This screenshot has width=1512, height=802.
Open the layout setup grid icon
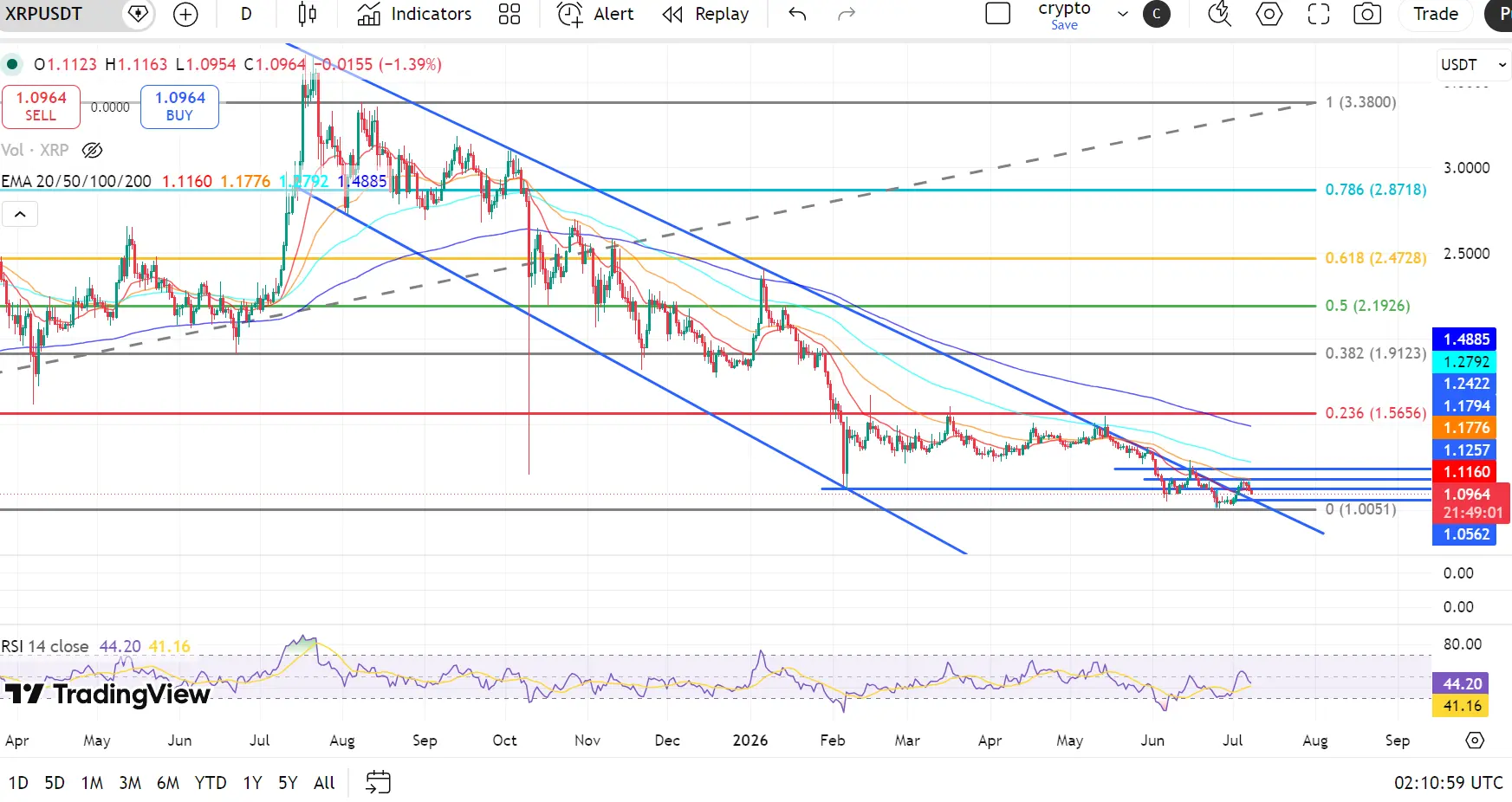(509, 14)
